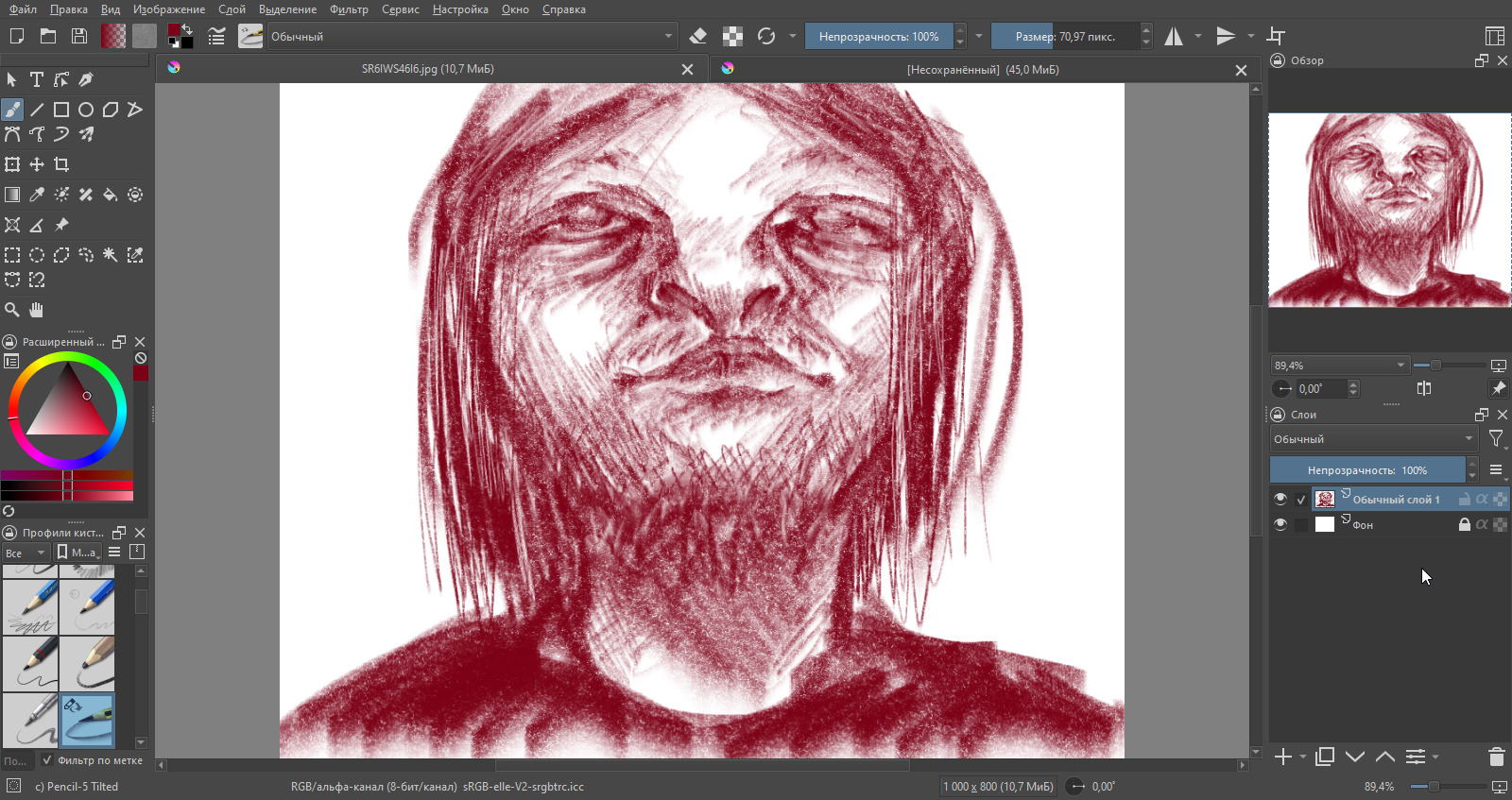Toggle the Фильтр по метке checkbox
Image resolution: width=1512 pixels, height=800 pixels.
tap(47, 760)
